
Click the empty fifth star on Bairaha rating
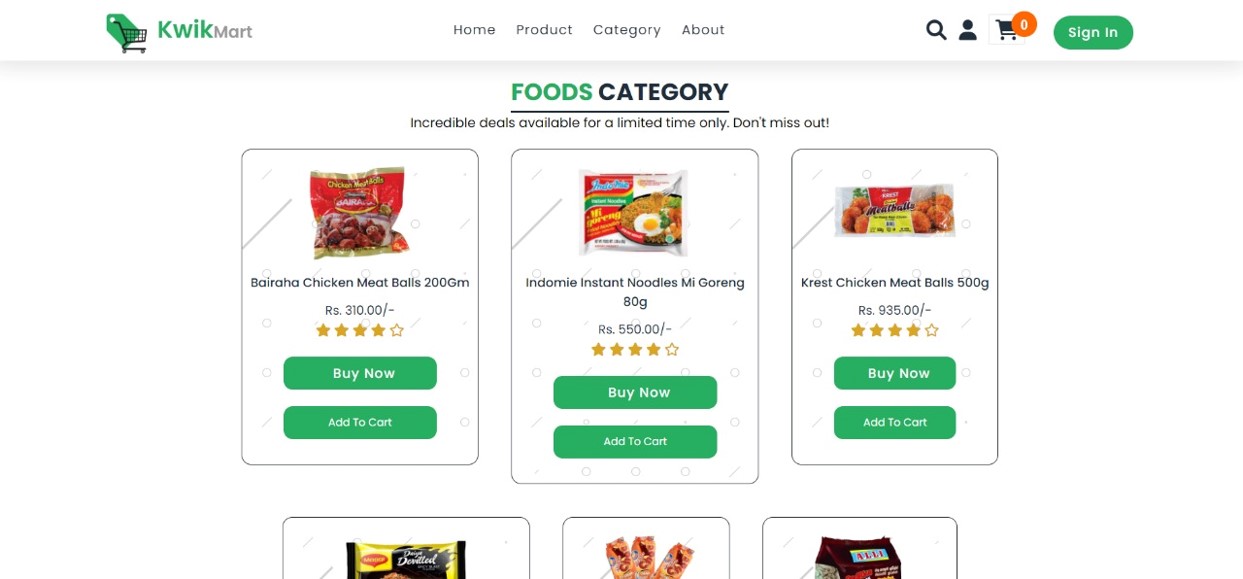397,329
